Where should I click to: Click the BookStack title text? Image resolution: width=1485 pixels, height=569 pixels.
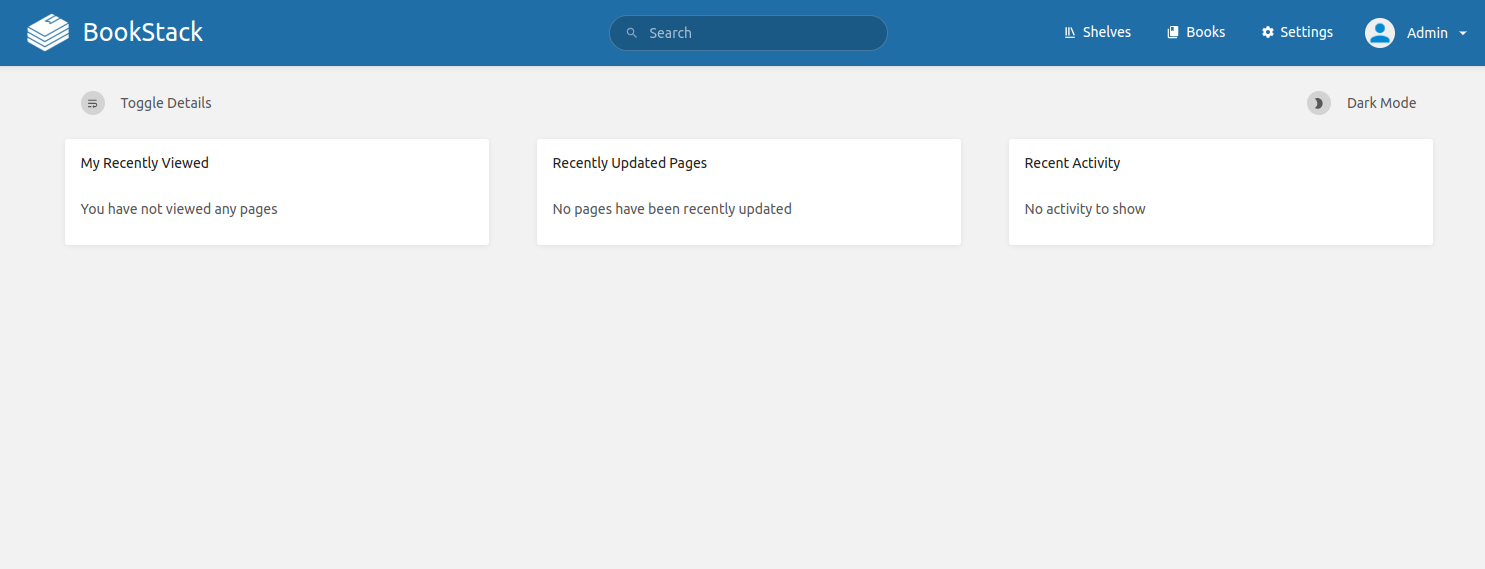pyautogui.click(x=143, y=33)
